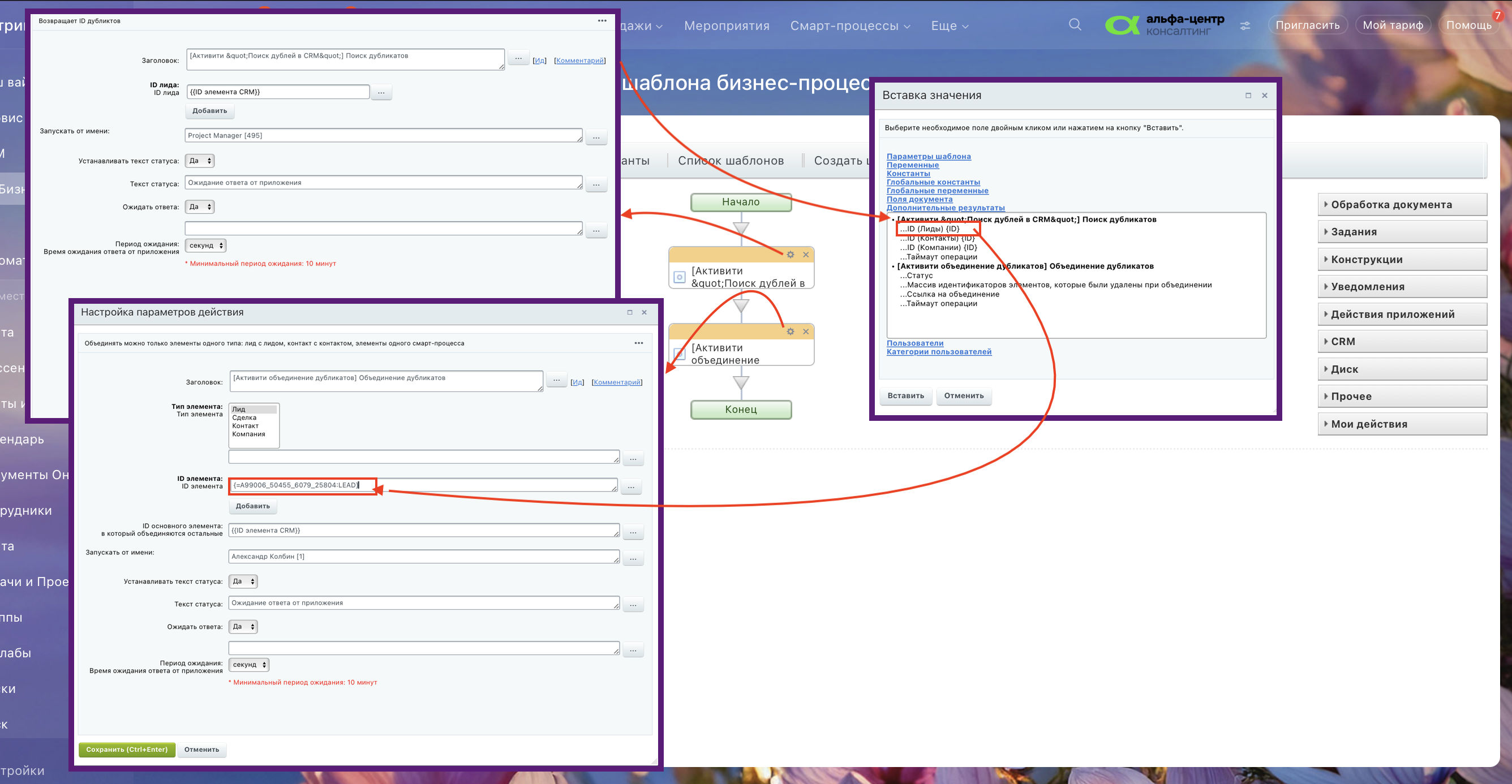Open three-dots menu in 'Возвращает ID дубликтов' panel
This screenshot has width=1512, height=784.
[602, 20]
